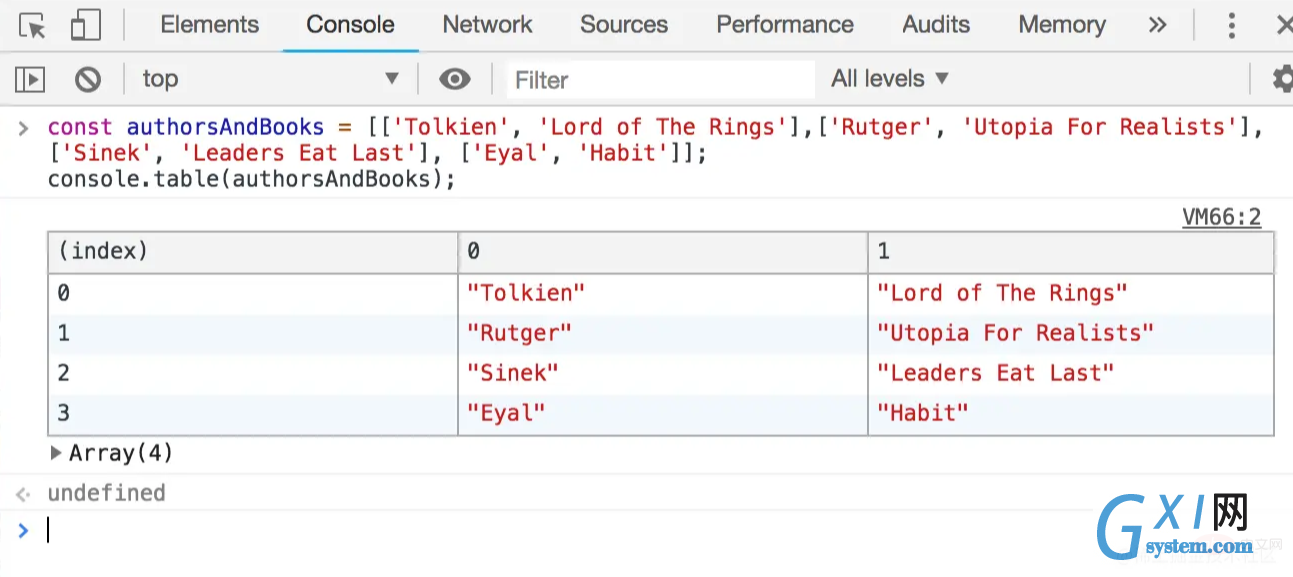This screenshot has height=577, width=1293.
Task: Place cursor in the console prompt line
Action: tap(660, 530)
